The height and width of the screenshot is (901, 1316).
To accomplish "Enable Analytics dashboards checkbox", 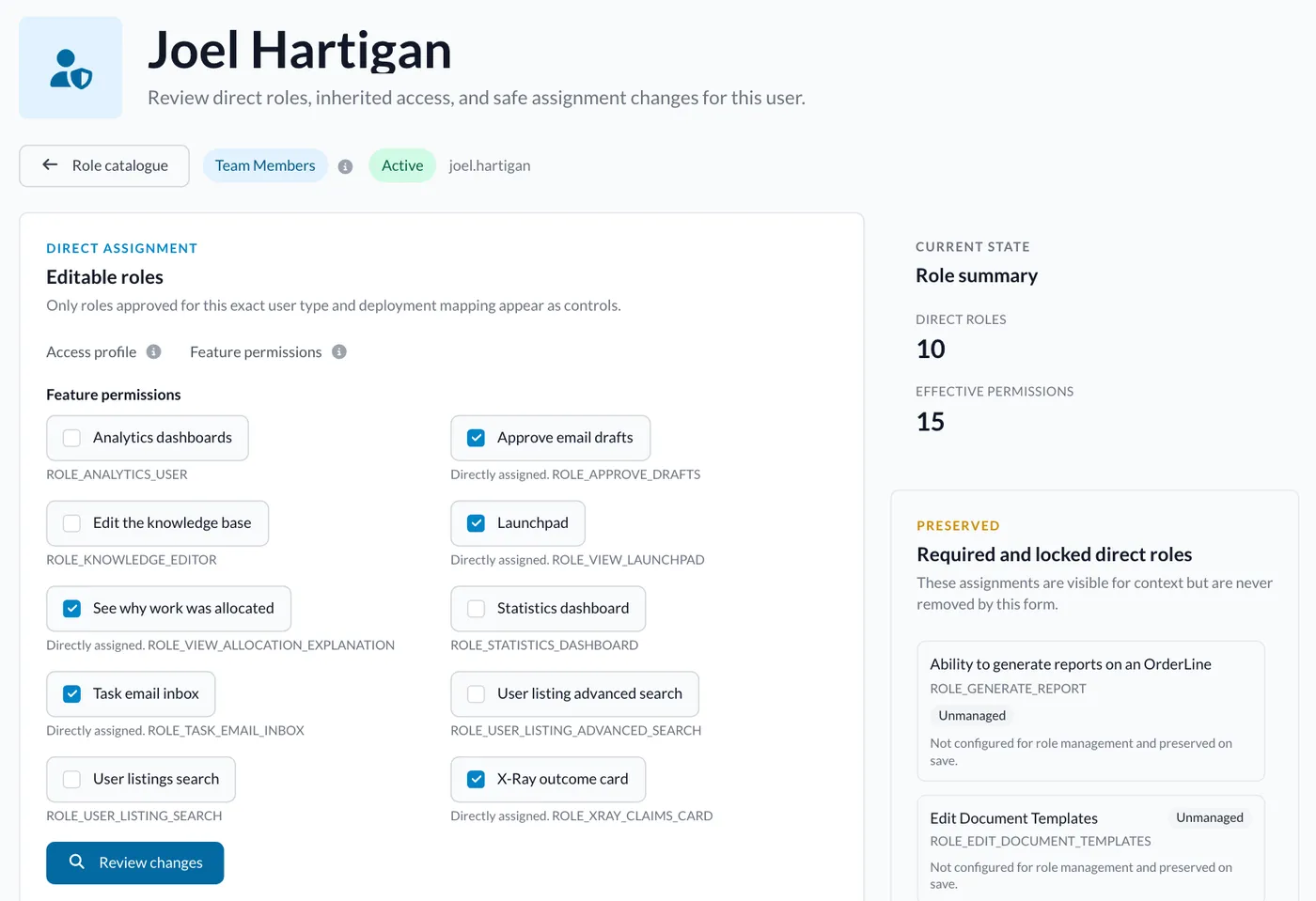I will (x=71, y=438).
